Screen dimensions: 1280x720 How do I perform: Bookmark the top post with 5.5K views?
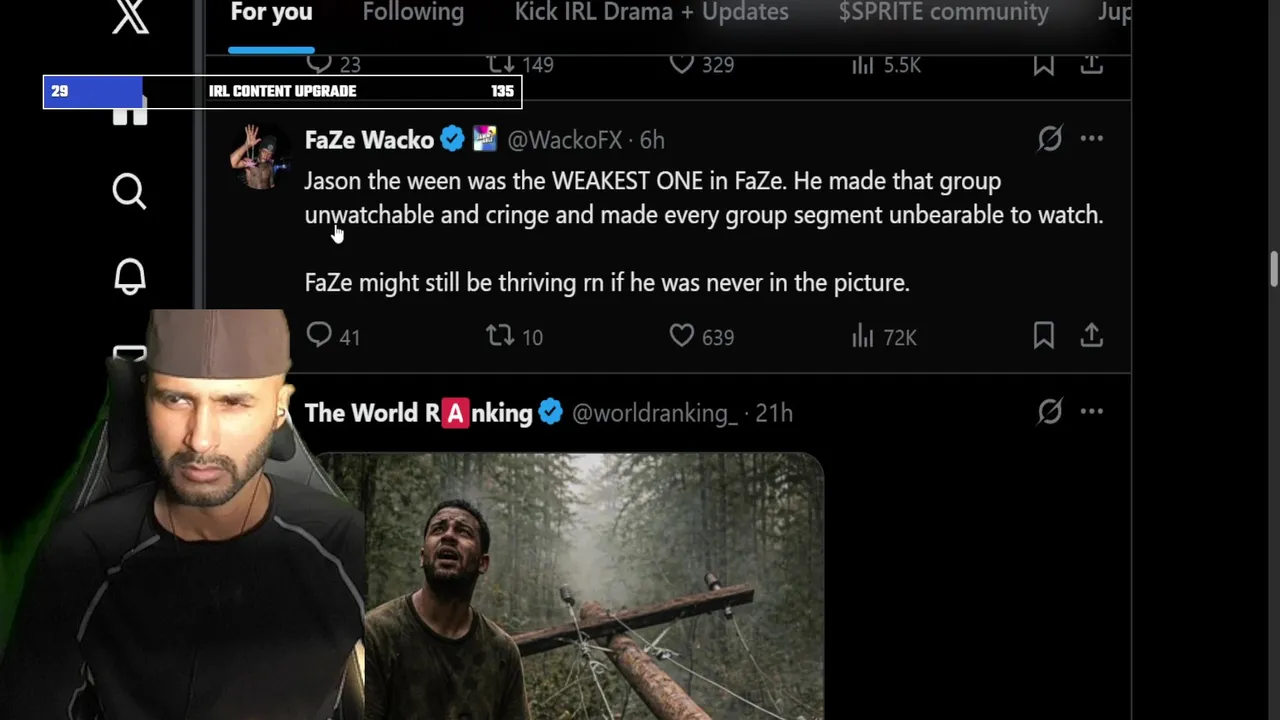pos(1043,65)
